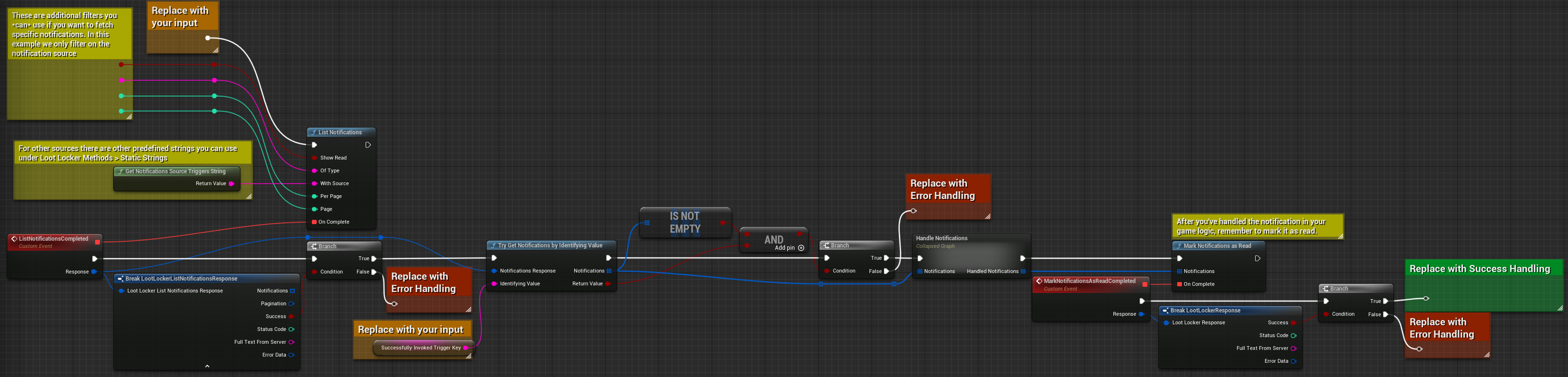Select the Successfully Invoked Trigger Key variable node
Screen dimensions: 1568x377
coord(421,348)
